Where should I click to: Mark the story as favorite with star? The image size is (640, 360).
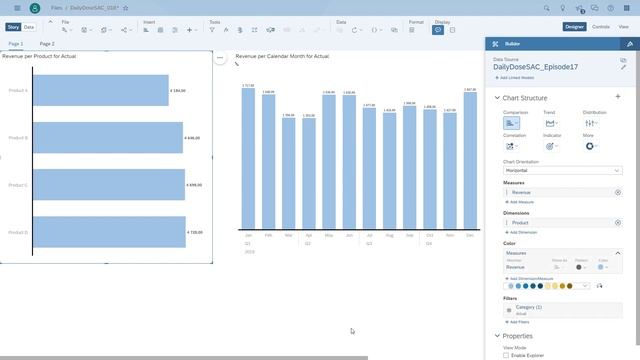click(126, 8)
